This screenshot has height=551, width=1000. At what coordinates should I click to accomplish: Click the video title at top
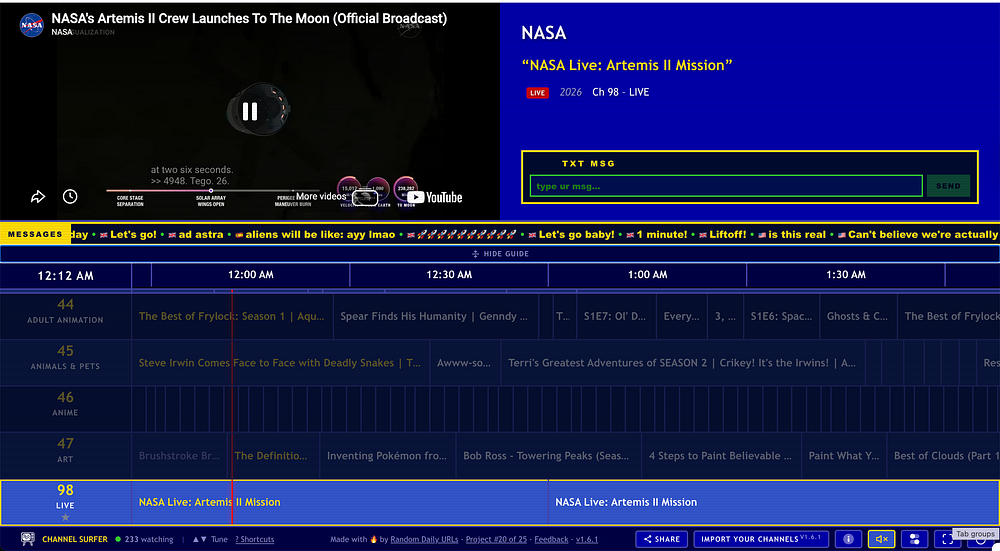pyautogui.click(x=249, y=18)
